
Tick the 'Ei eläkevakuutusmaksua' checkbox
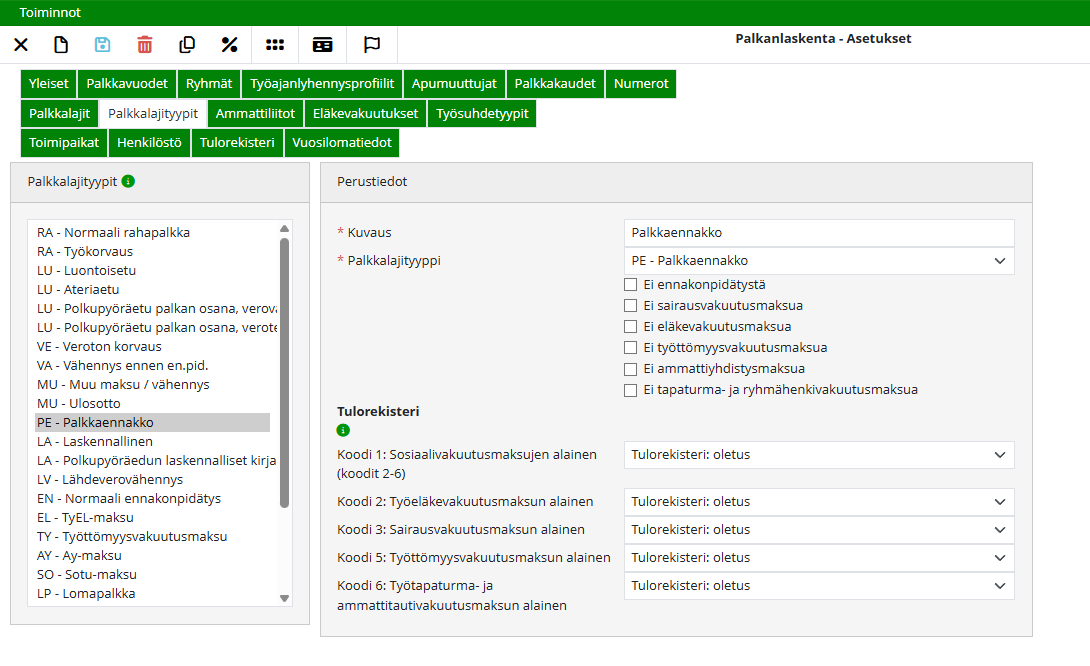630,326
